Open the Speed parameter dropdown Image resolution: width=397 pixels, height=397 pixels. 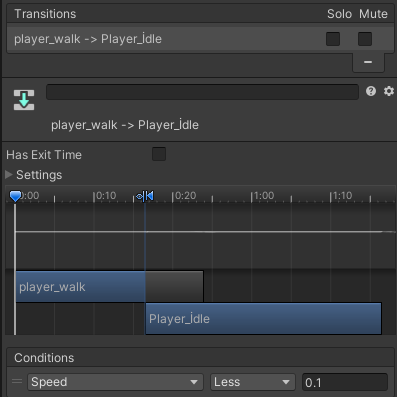click(115, 382)
